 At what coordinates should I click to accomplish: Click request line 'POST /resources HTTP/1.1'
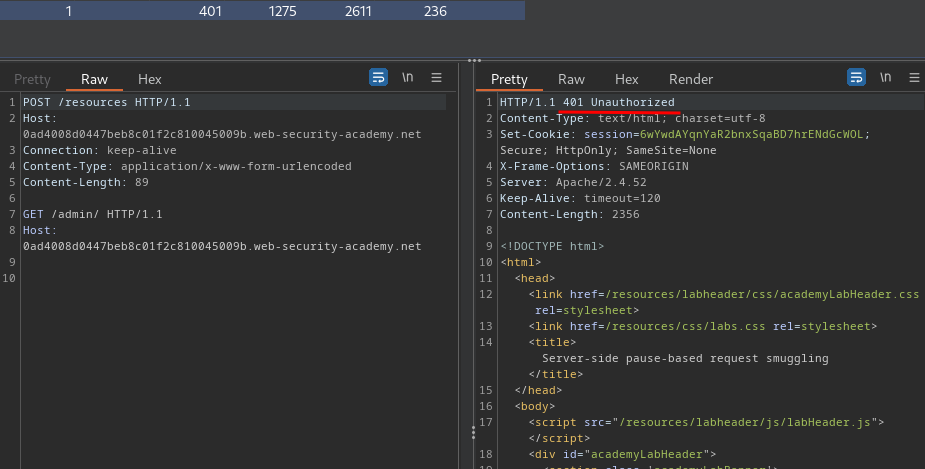107,102
